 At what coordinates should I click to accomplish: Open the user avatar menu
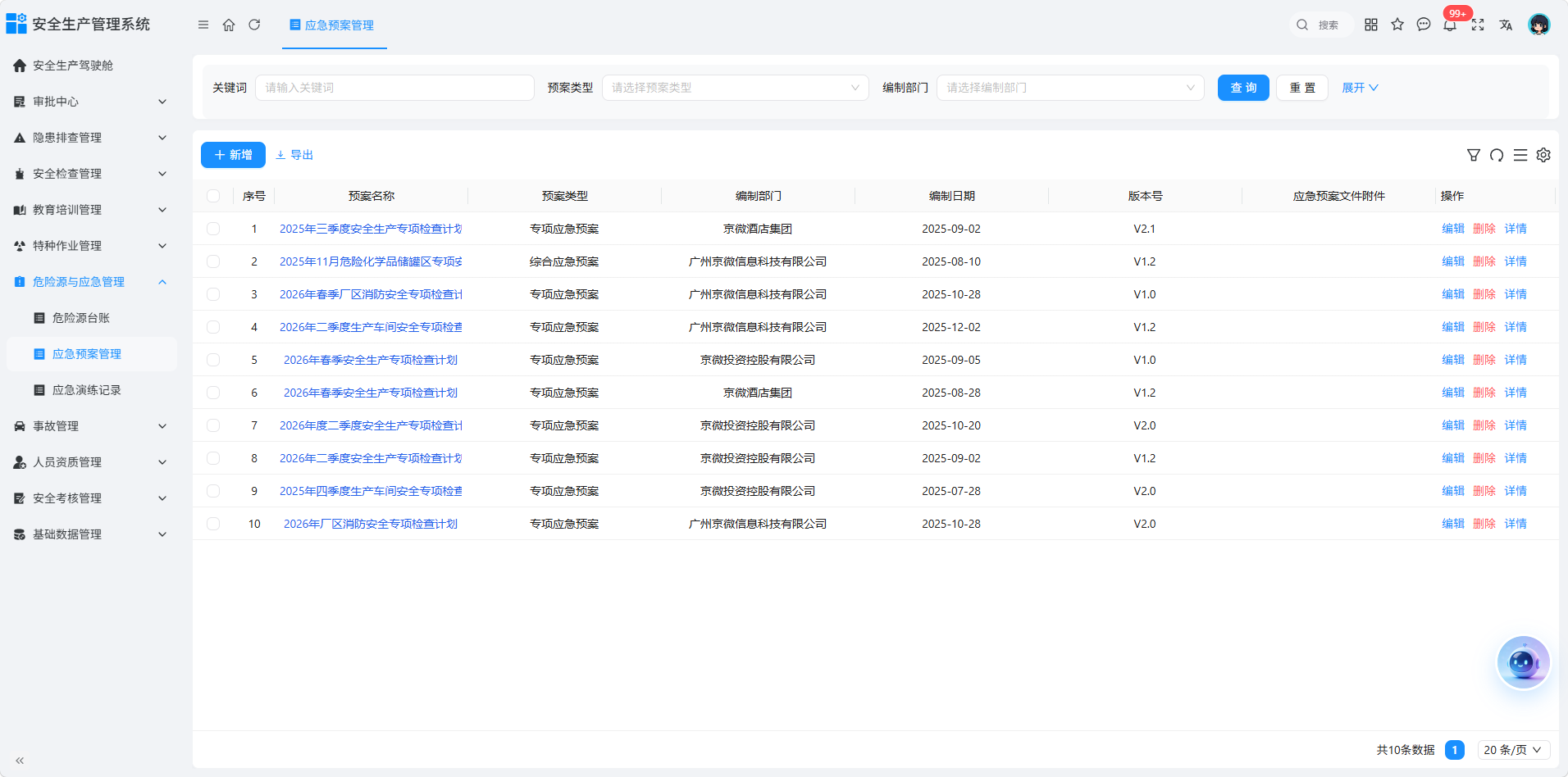click(x=1539, y=25)
